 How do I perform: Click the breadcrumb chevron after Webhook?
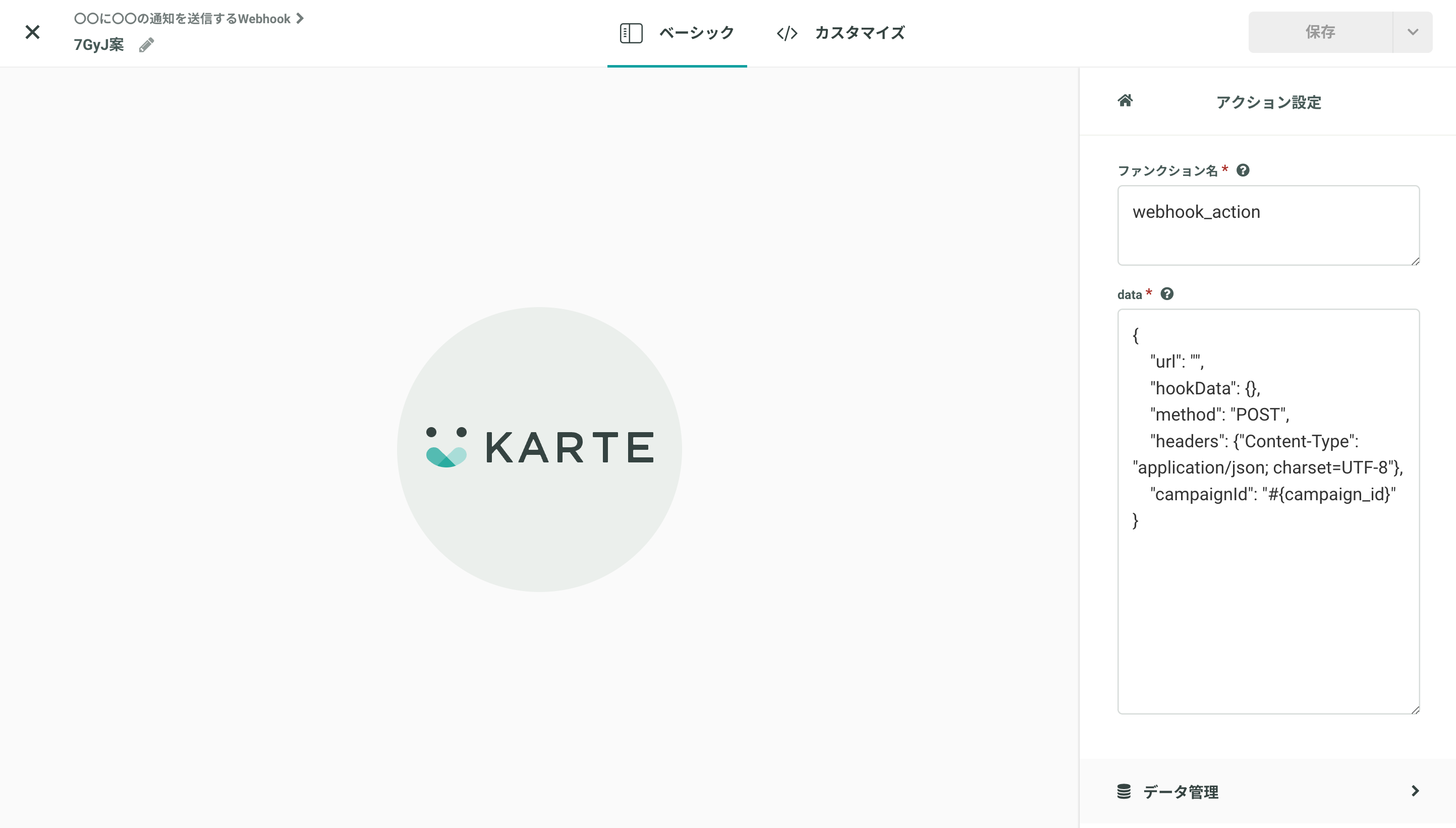point(300,19)
